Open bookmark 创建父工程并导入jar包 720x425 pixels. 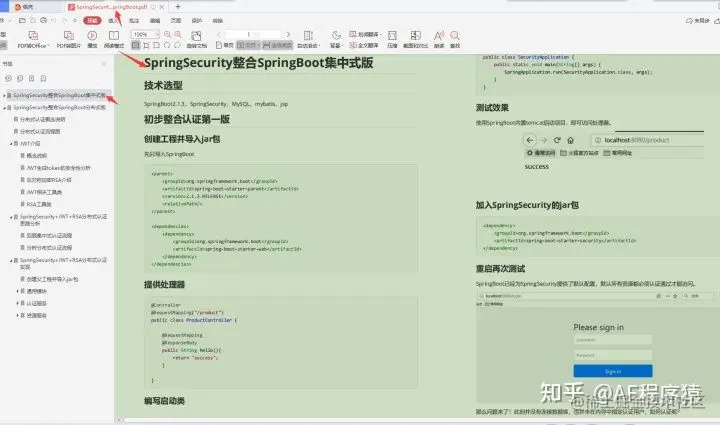pos(52,280)
